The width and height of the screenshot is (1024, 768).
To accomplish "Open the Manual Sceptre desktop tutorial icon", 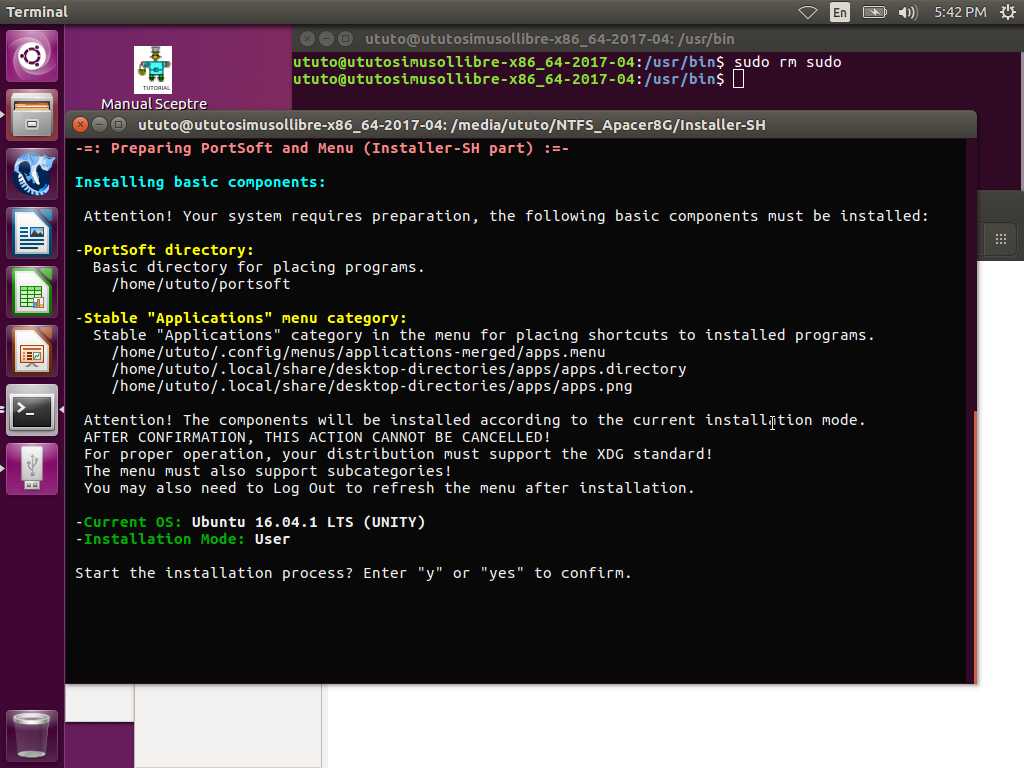I will (153, 77).
